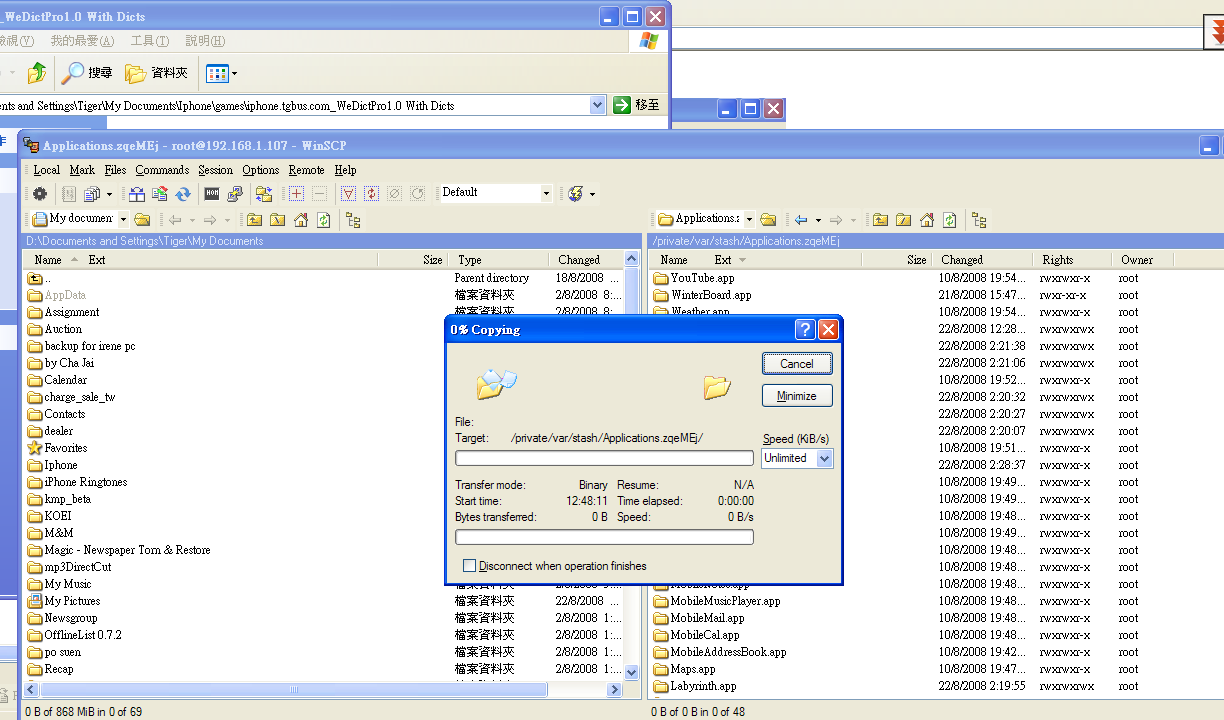Enable Disconnect when operation finishes
This screenshot has height=720, width=1224.
pyautogui.click(x=470, y=566)
